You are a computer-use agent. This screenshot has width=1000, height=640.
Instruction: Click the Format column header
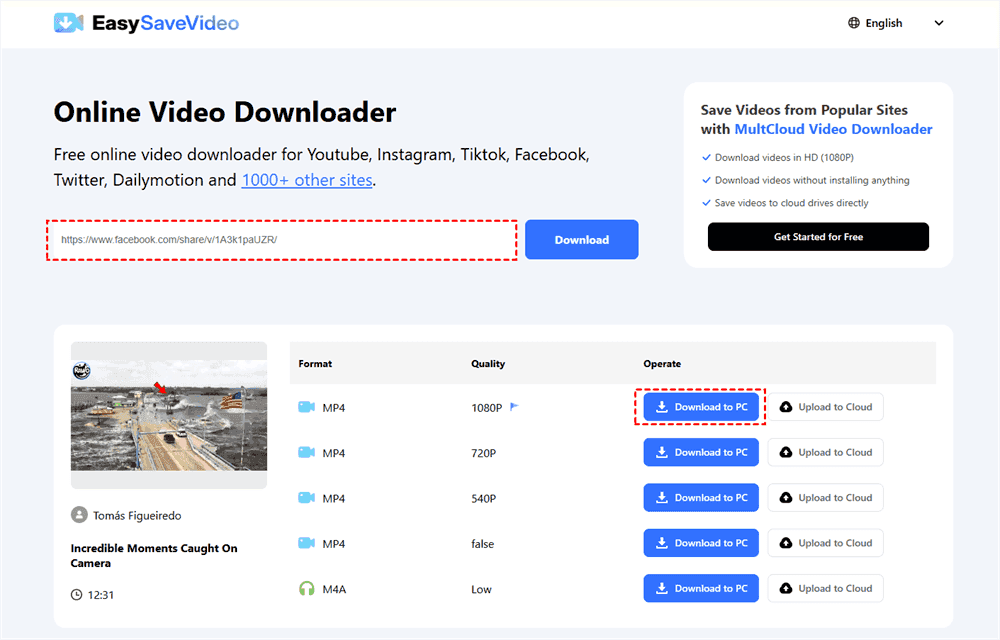click(315, 363)
